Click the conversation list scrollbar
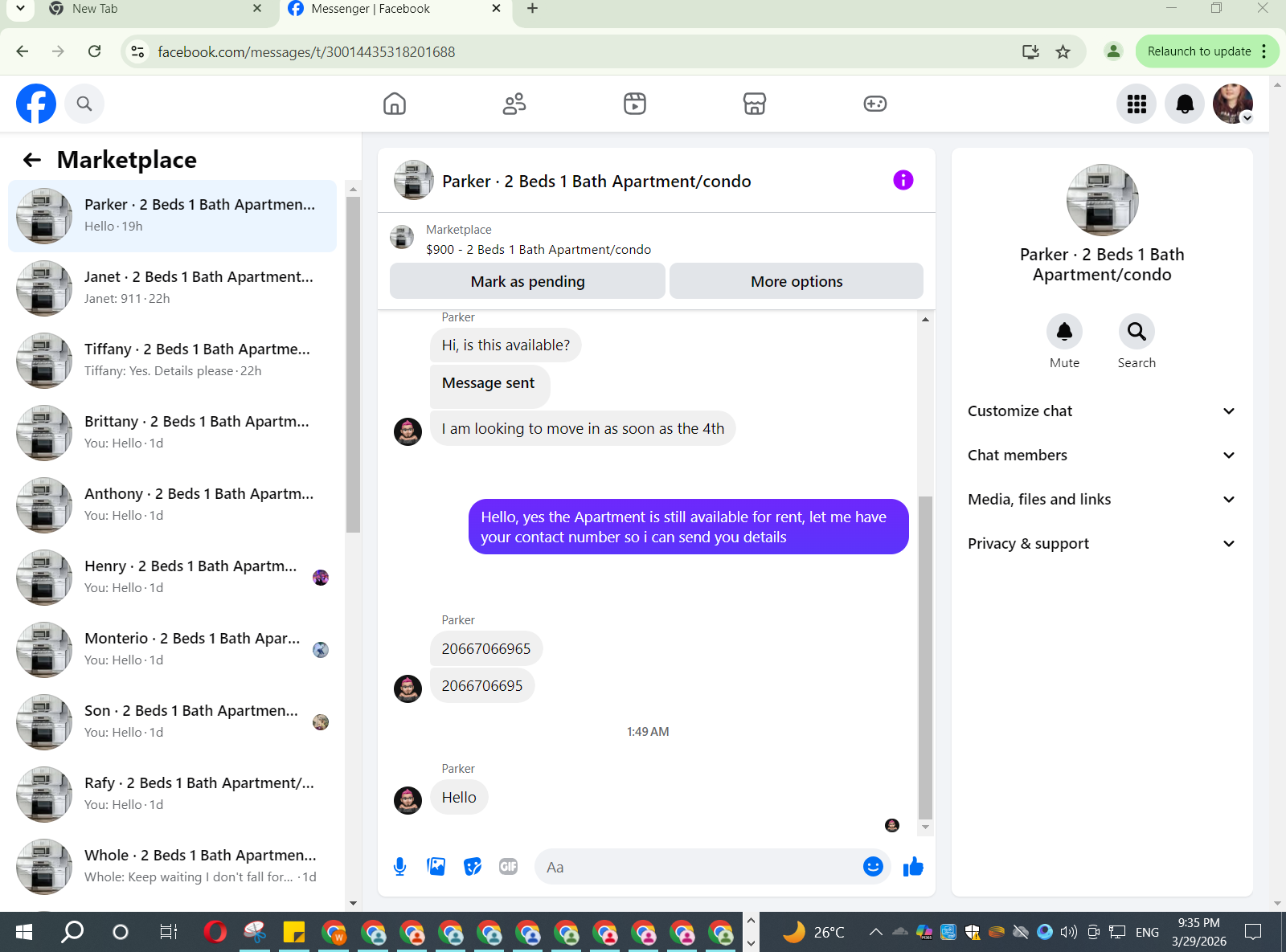 (x=353, y=363)
